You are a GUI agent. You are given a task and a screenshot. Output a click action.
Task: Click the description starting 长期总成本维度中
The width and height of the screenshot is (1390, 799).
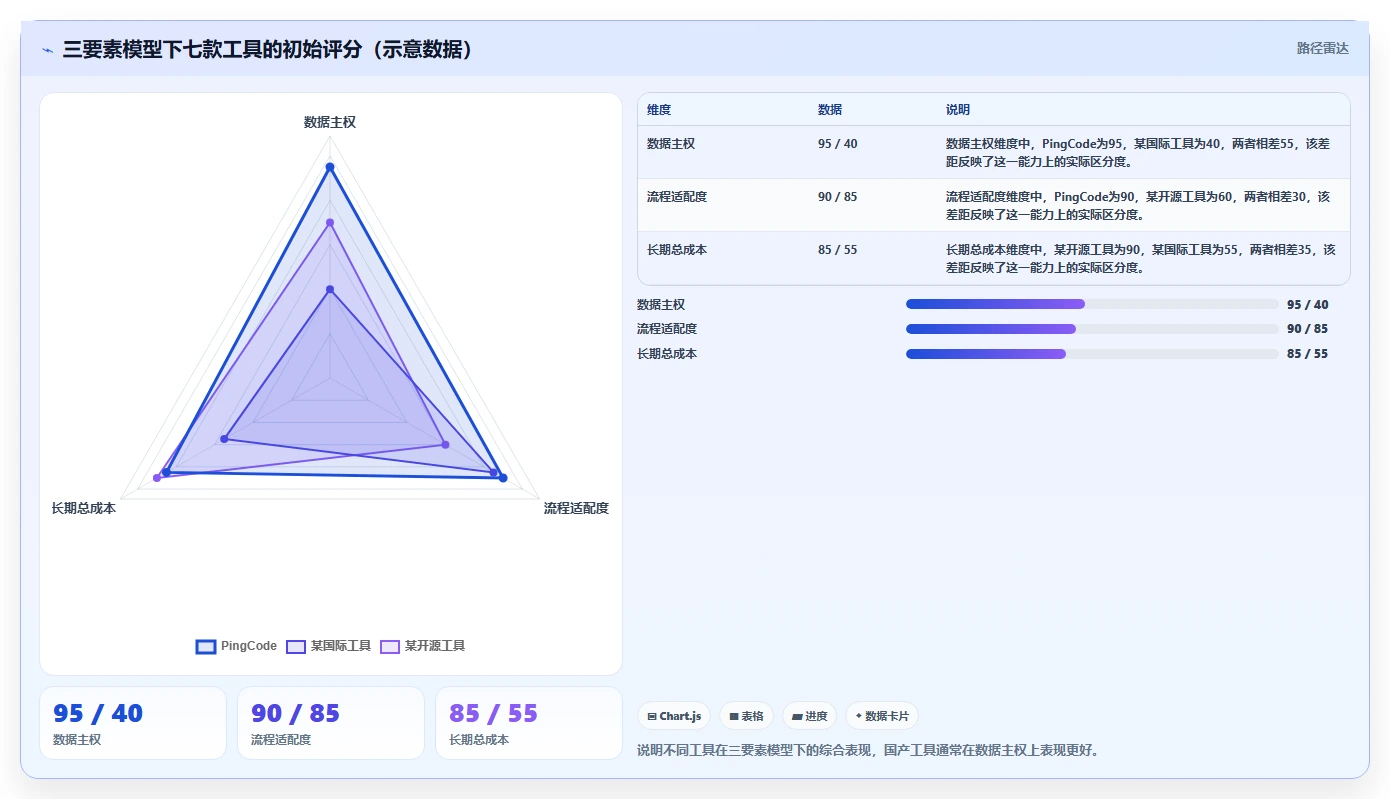point(1140,258)
